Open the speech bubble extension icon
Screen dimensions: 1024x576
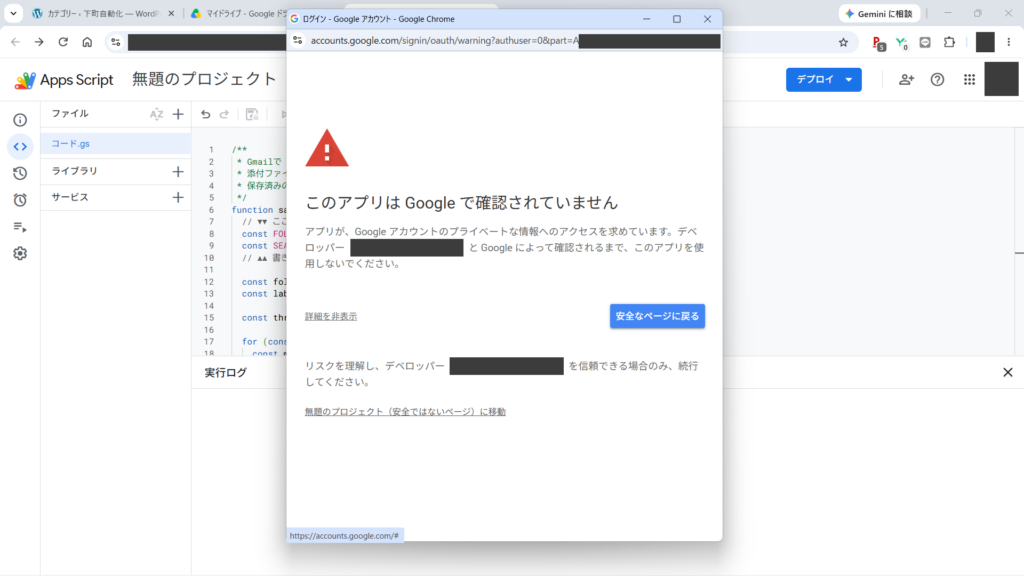pyautogui.click(x=925, y=42)
